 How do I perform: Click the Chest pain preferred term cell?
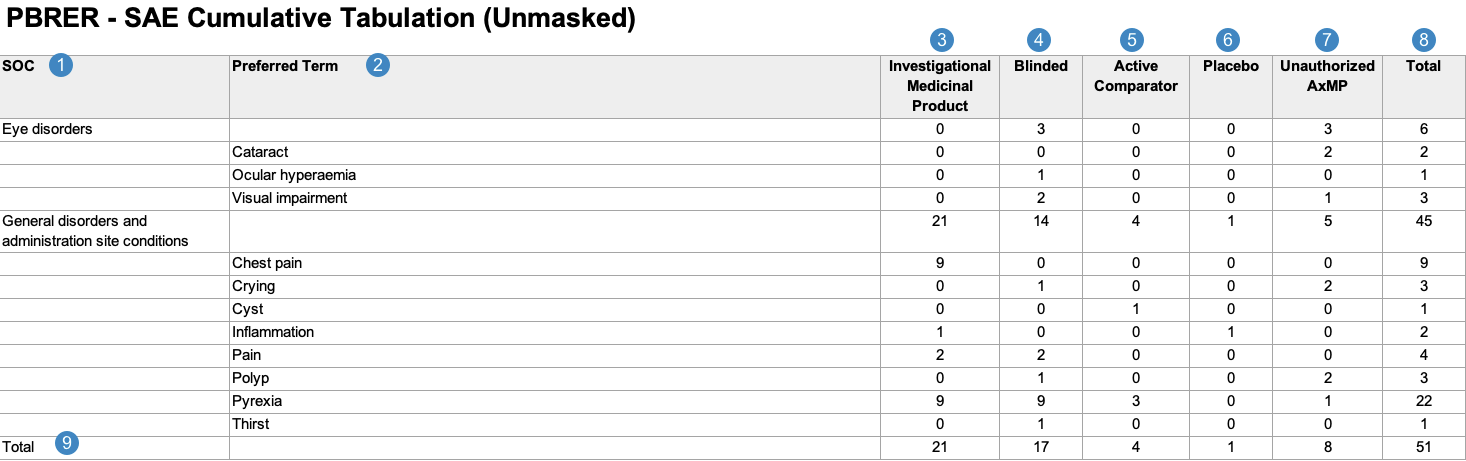point(267,263)
